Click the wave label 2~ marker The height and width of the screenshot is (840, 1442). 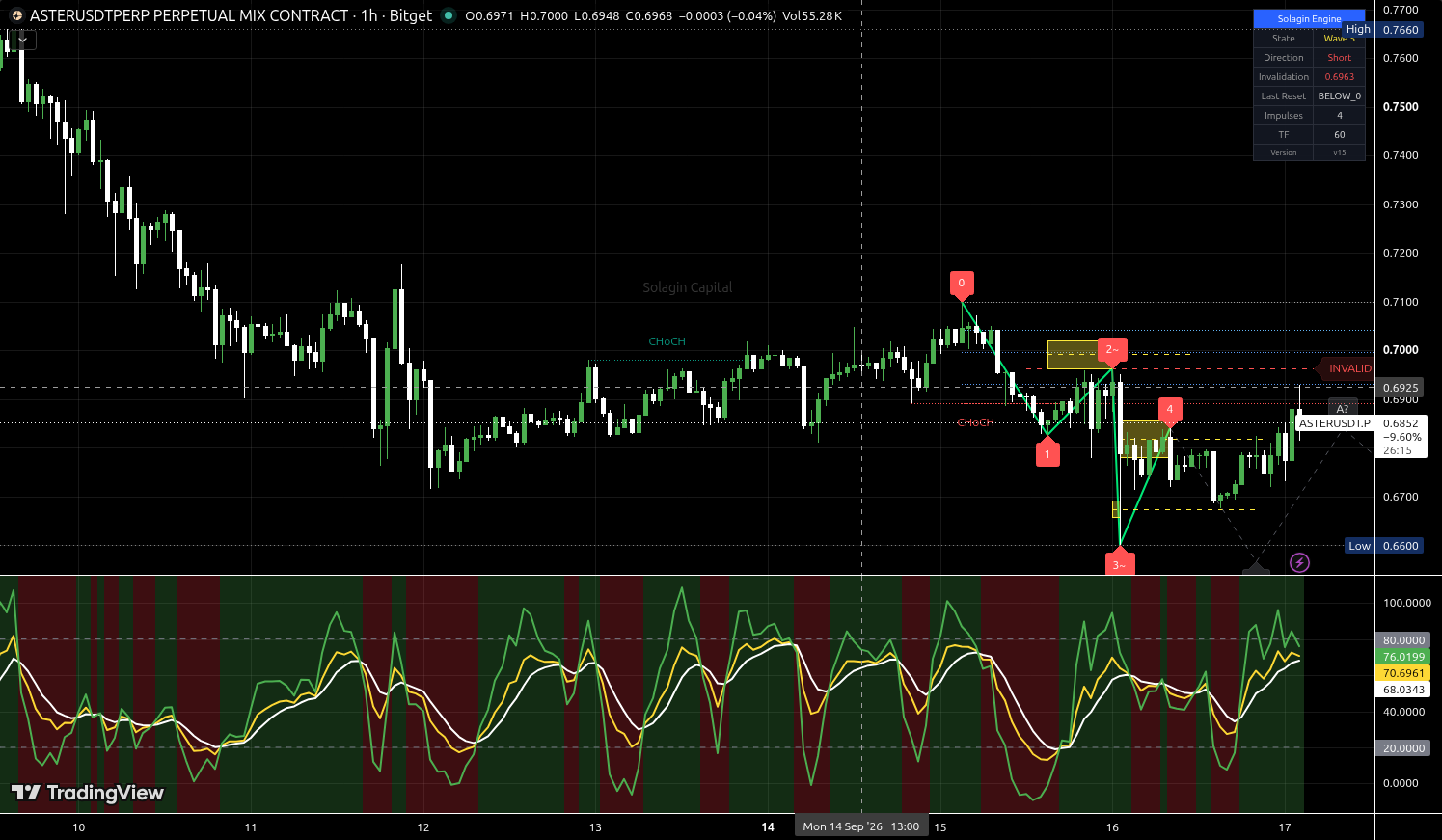(x=1110, y=350)
